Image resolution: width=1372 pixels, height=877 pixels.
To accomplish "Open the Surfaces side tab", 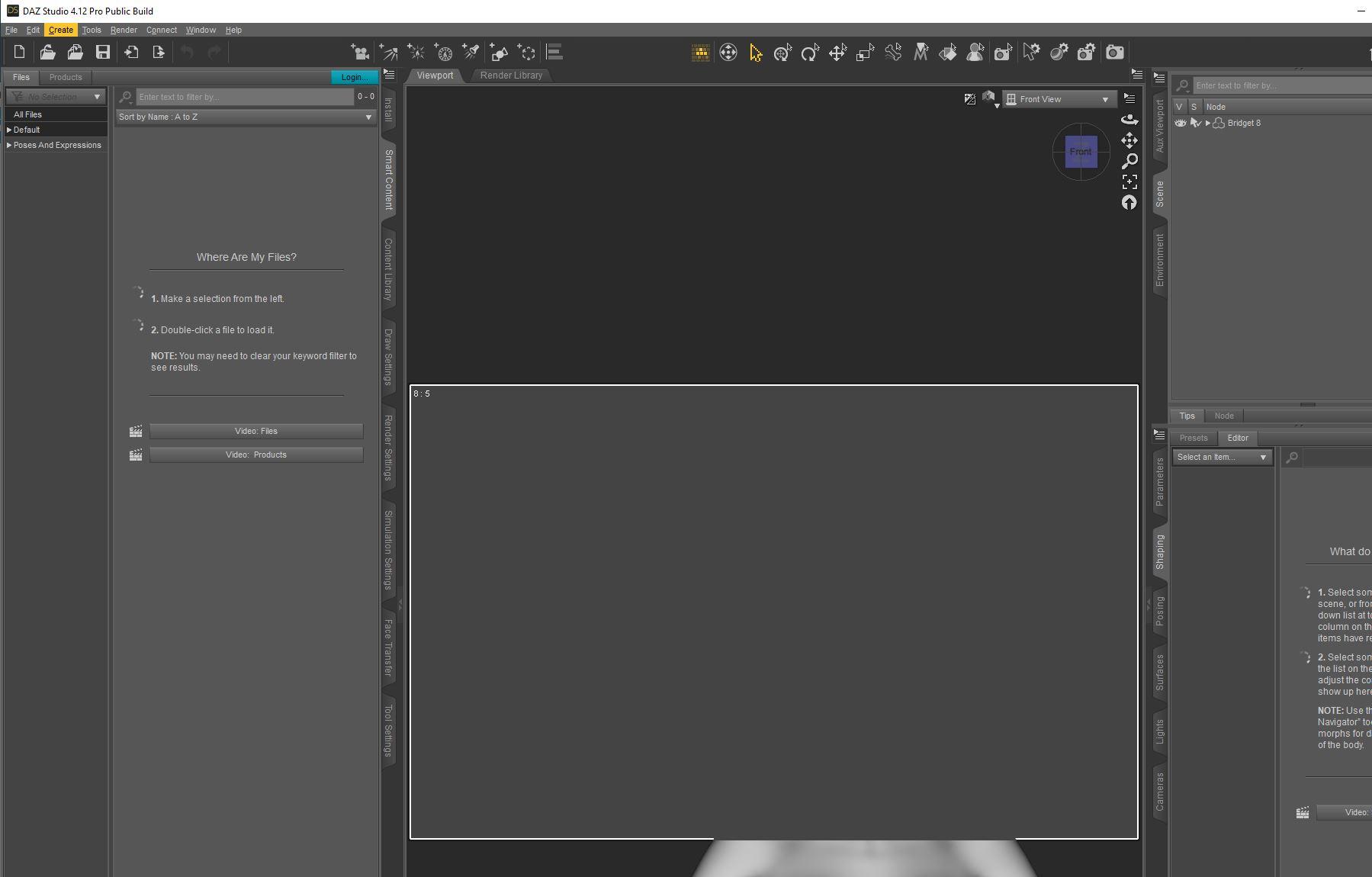I will [x=1160, y=672].
